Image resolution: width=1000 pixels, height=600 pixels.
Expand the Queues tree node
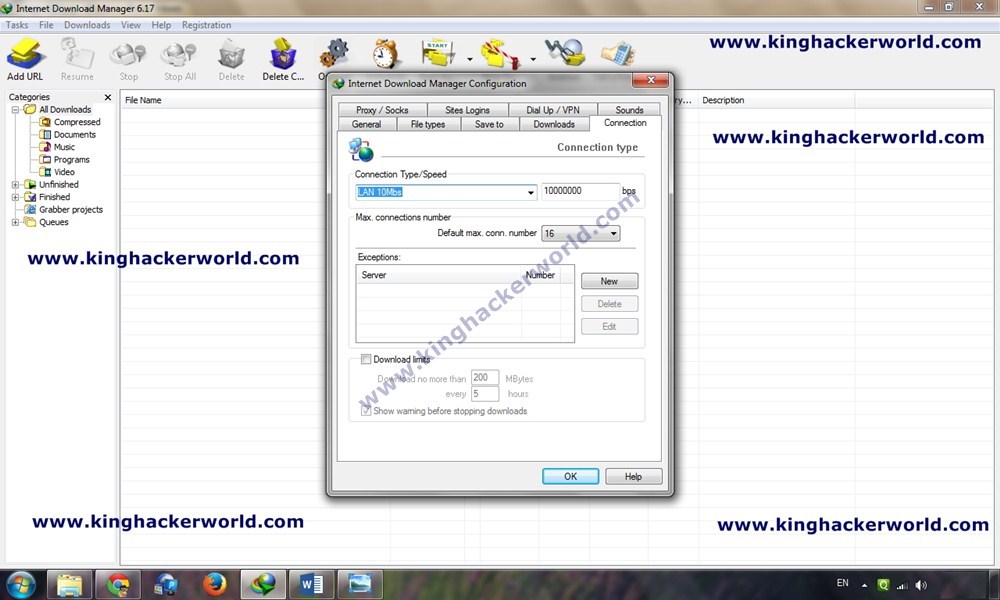point(15,222)
